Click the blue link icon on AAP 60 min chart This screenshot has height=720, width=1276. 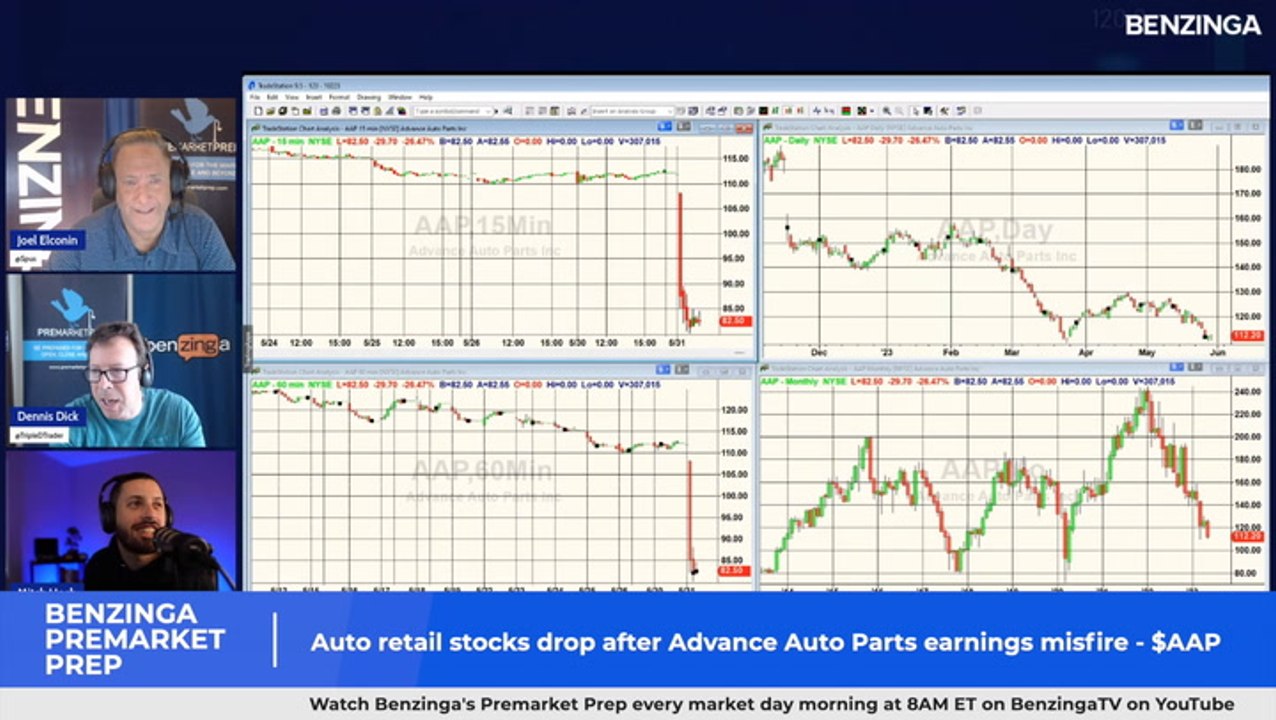coord(664,369)
